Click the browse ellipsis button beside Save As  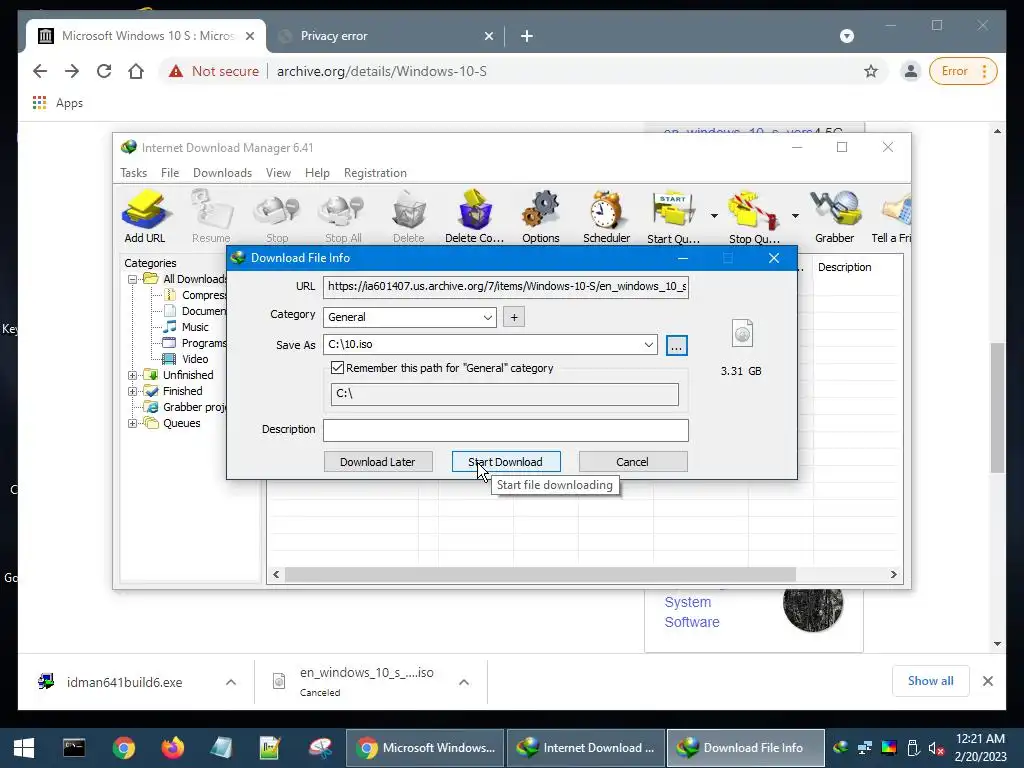[x=677, y=345]
